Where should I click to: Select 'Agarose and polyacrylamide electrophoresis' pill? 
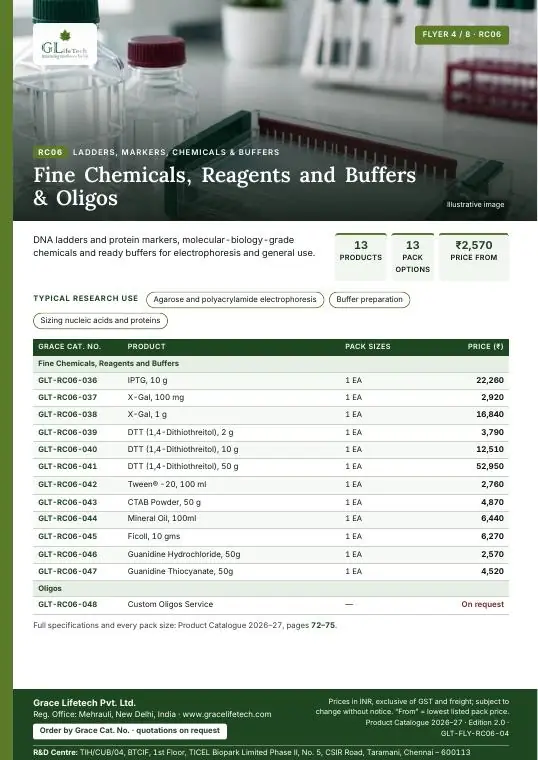coord(235,300)
